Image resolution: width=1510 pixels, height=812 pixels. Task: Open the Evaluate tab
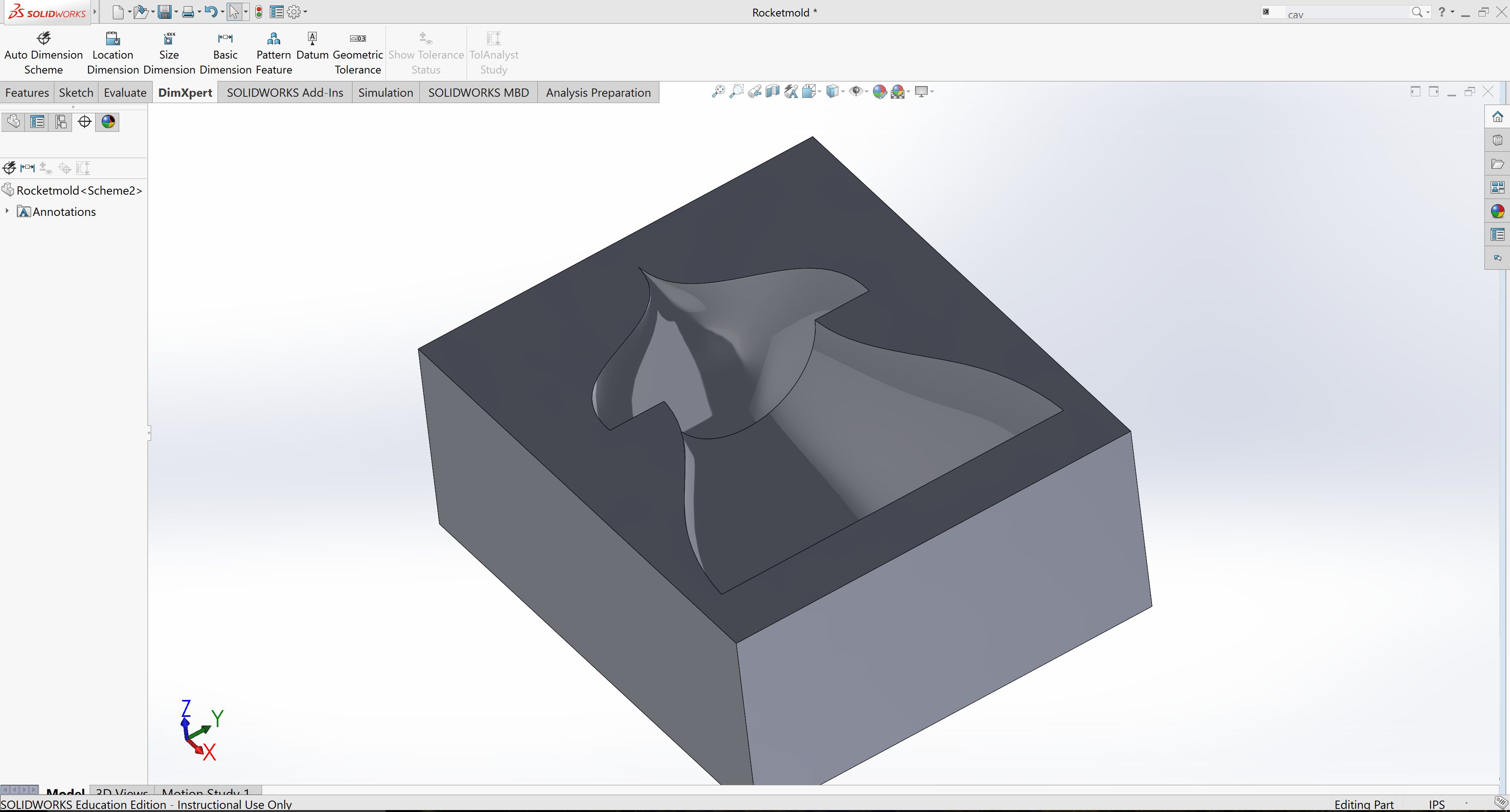125,92
